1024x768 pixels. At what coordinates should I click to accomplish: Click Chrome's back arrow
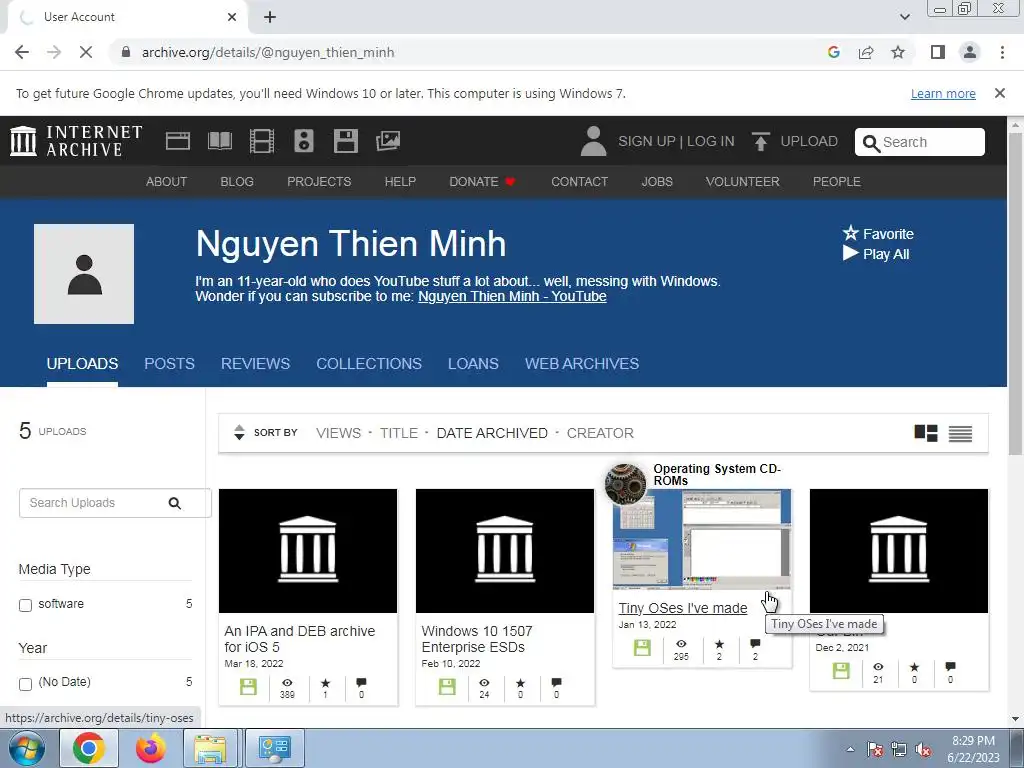click(22, 52)
